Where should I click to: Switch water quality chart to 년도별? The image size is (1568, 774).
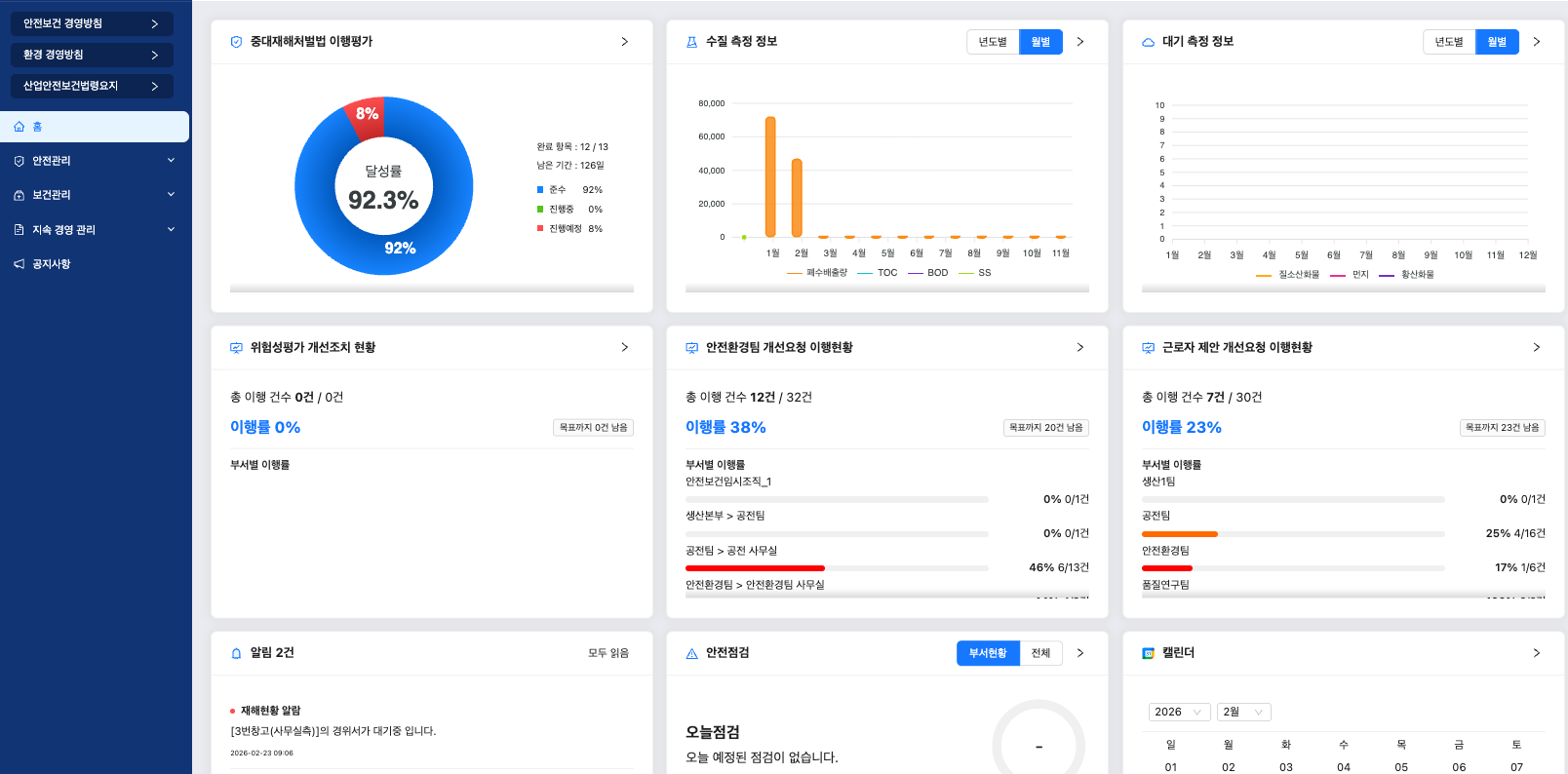993,42
